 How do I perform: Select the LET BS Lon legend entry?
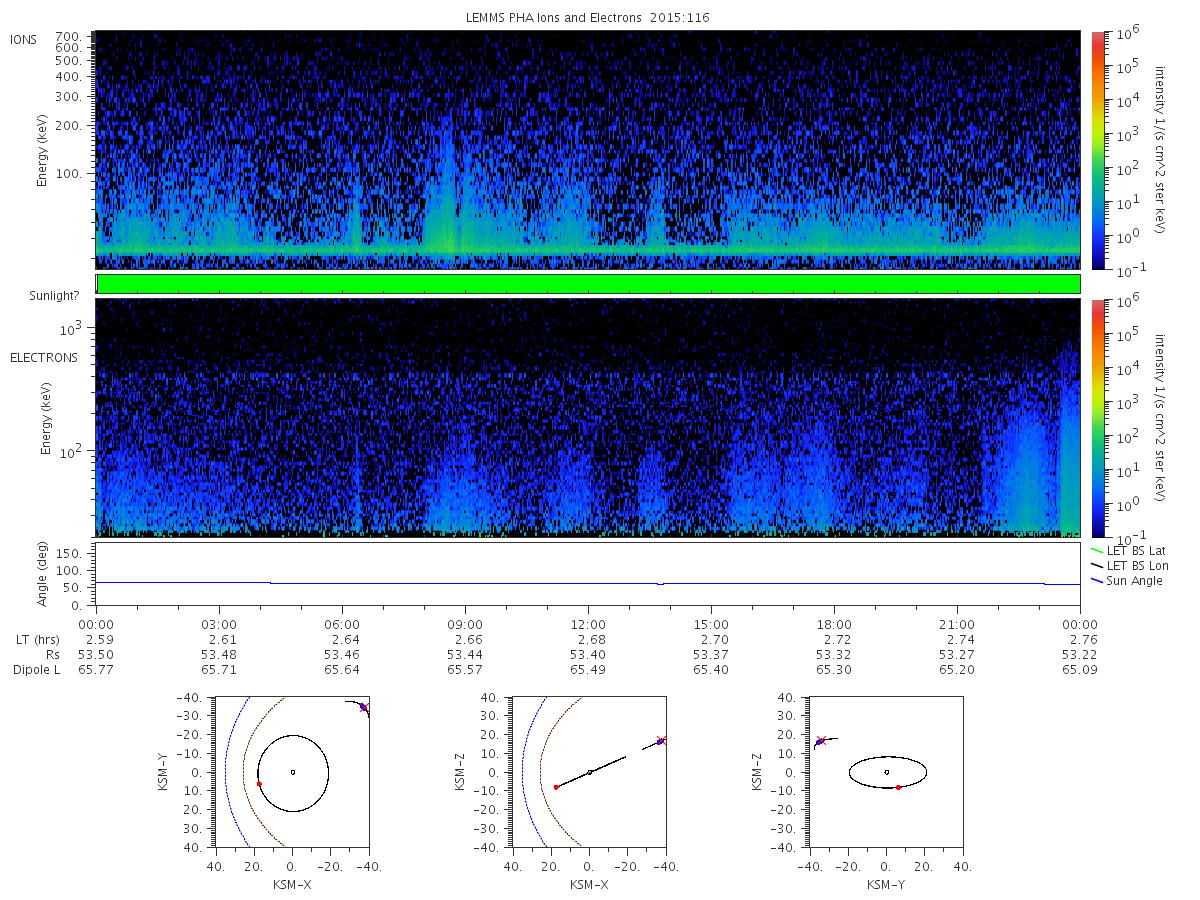pos(1129,566)
